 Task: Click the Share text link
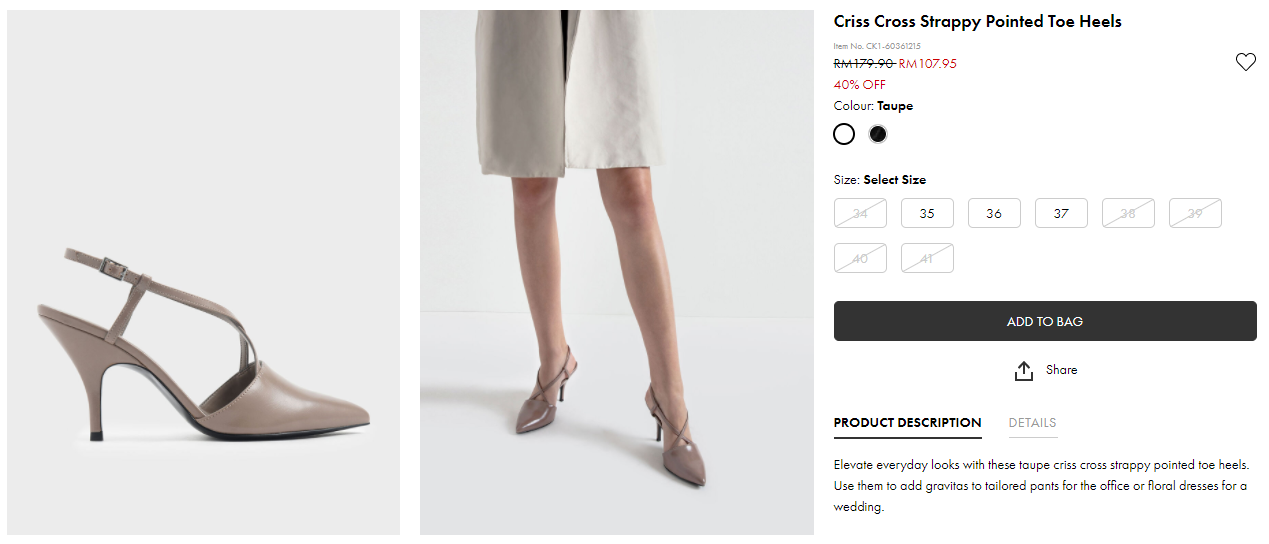pyautogui.click(x=1061, y=370)
